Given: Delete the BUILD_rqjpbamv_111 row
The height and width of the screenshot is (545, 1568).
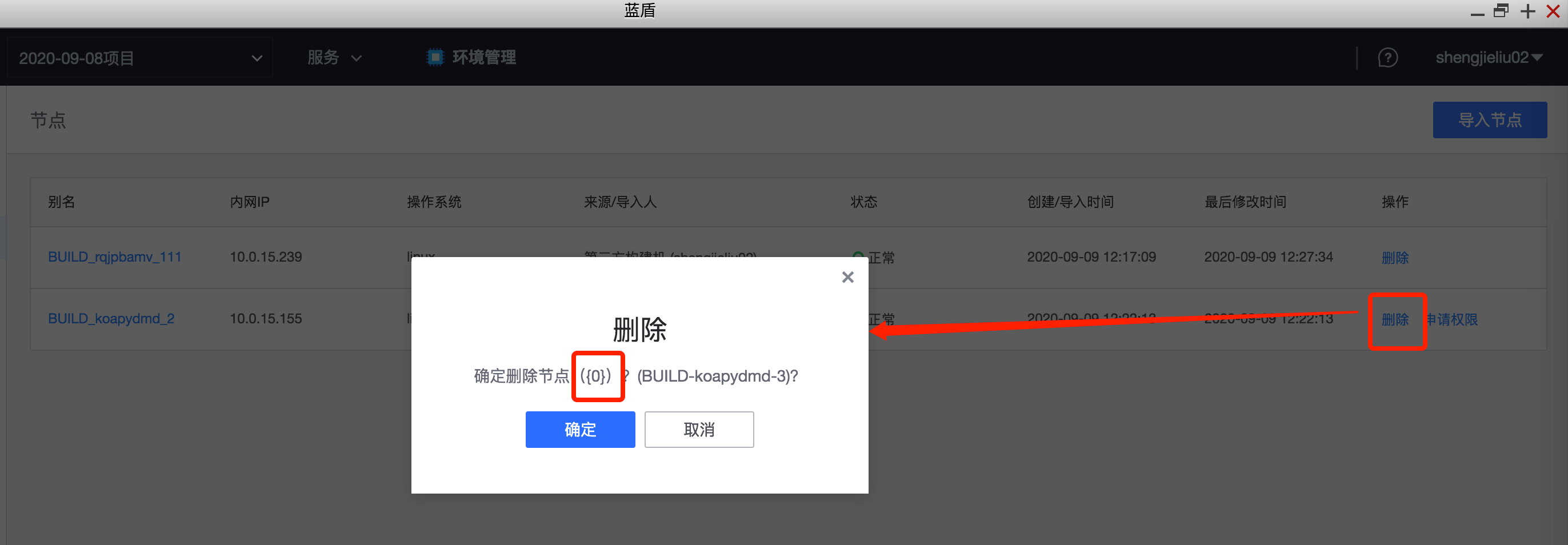Looking at the screenshot, I should [1394, 257].
